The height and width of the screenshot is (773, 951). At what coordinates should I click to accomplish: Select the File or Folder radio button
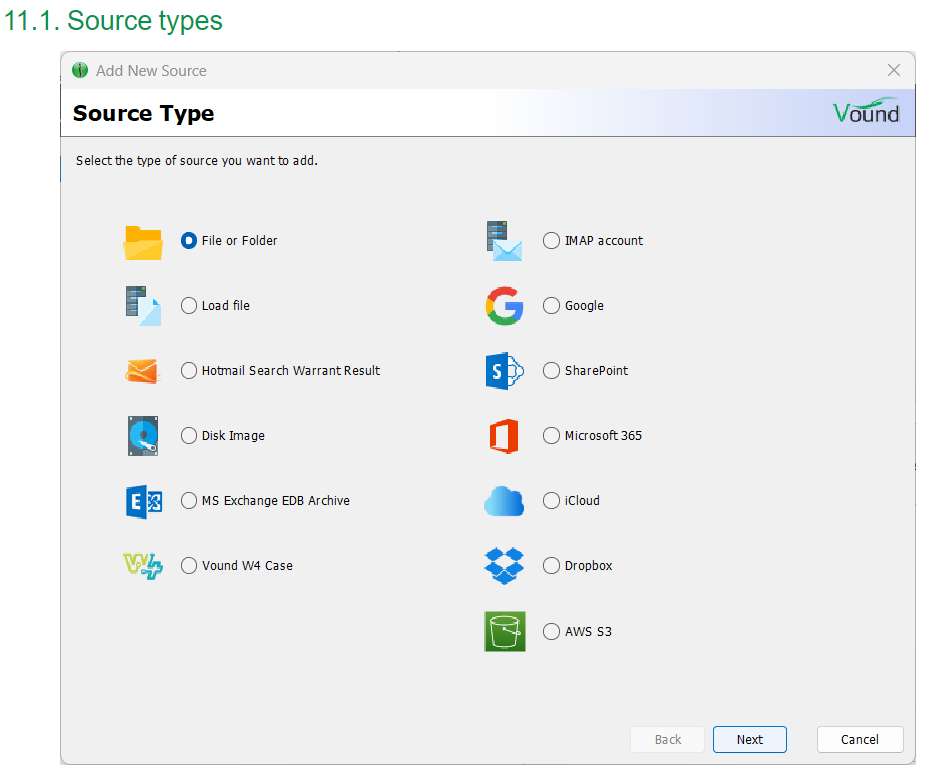click(x=189, y=241)
